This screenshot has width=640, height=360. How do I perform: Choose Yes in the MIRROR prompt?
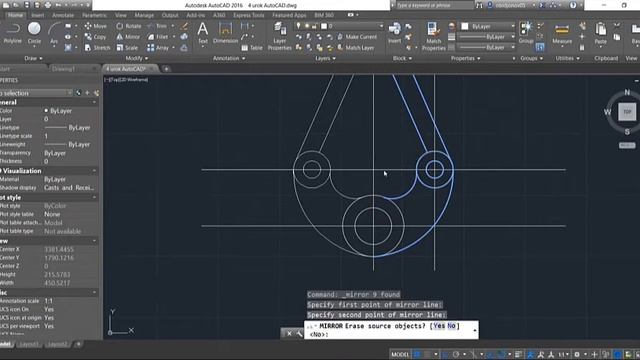439,326
